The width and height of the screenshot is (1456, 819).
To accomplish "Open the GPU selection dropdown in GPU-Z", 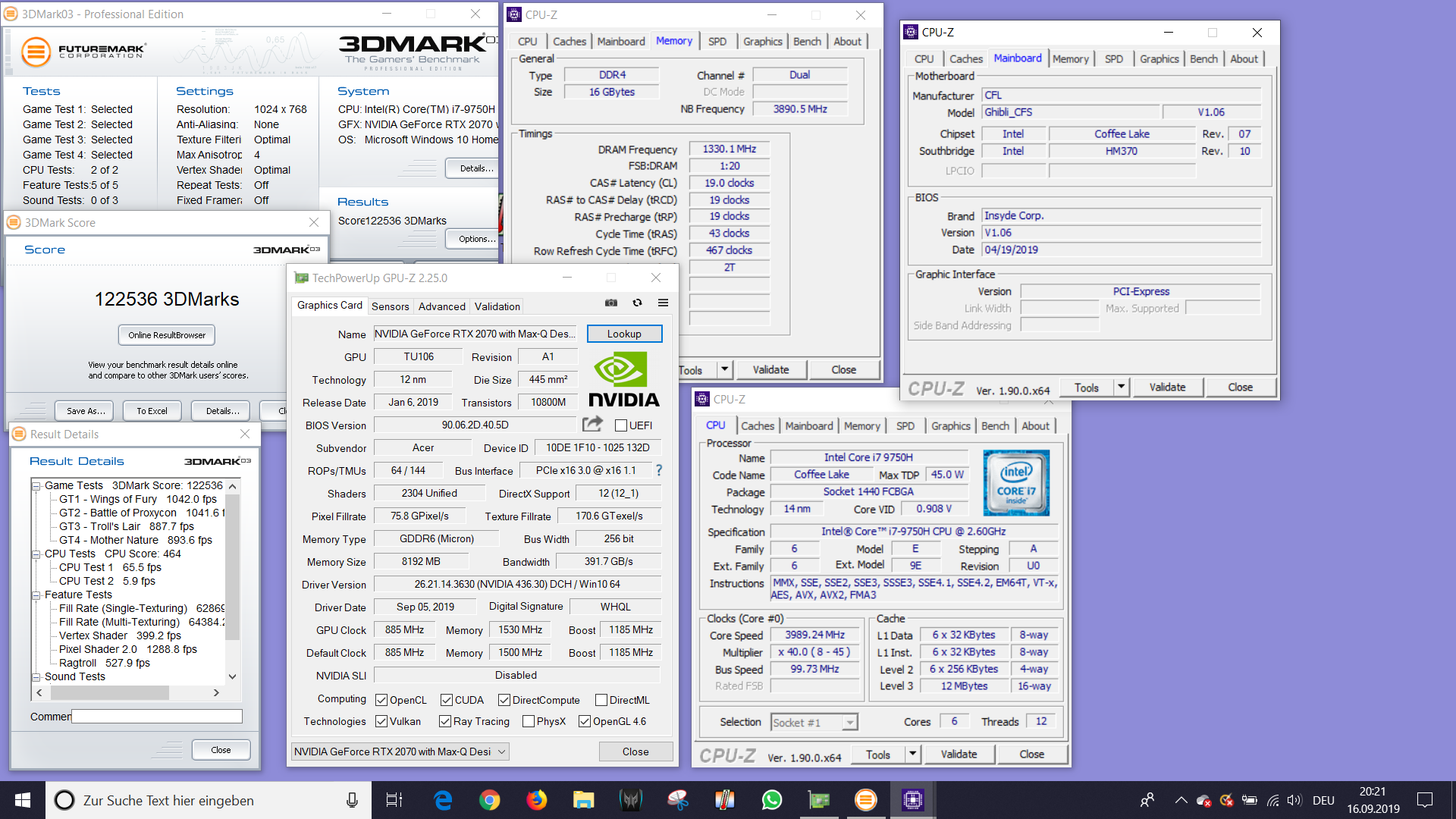I will point(400,752).
